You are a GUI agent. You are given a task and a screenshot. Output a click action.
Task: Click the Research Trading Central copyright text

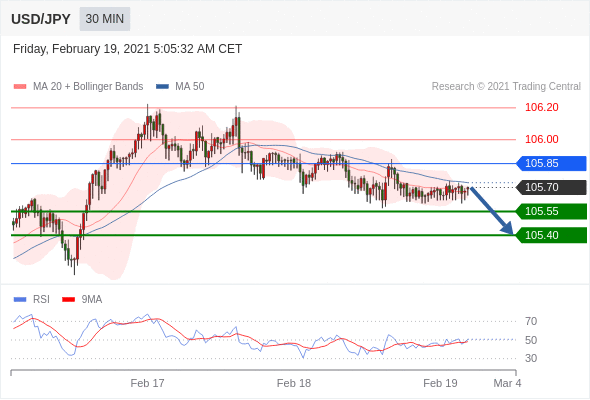point(506,87)
